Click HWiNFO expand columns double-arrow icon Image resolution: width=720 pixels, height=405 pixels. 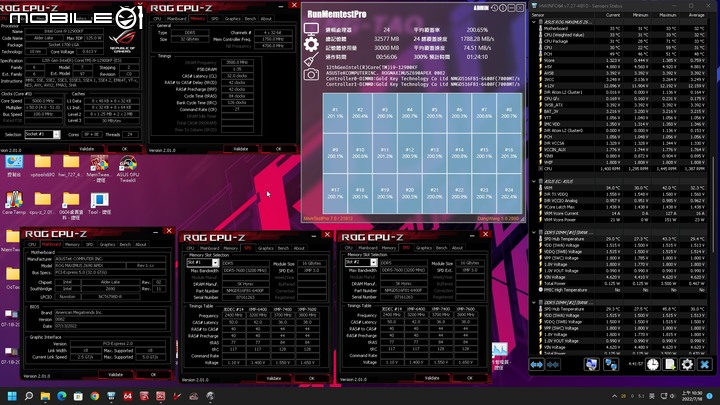click(x=537, y=365)
